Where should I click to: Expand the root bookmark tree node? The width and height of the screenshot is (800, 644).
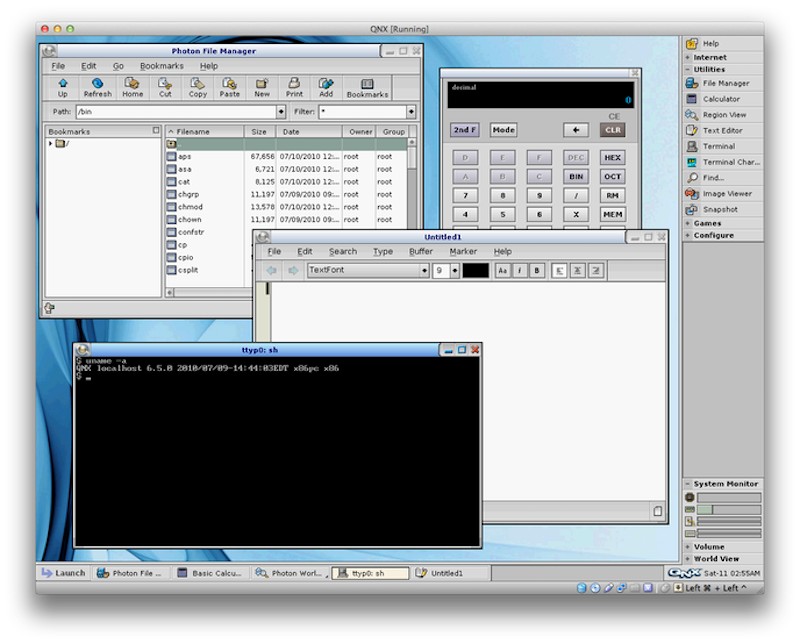click(x=51, y=144)
